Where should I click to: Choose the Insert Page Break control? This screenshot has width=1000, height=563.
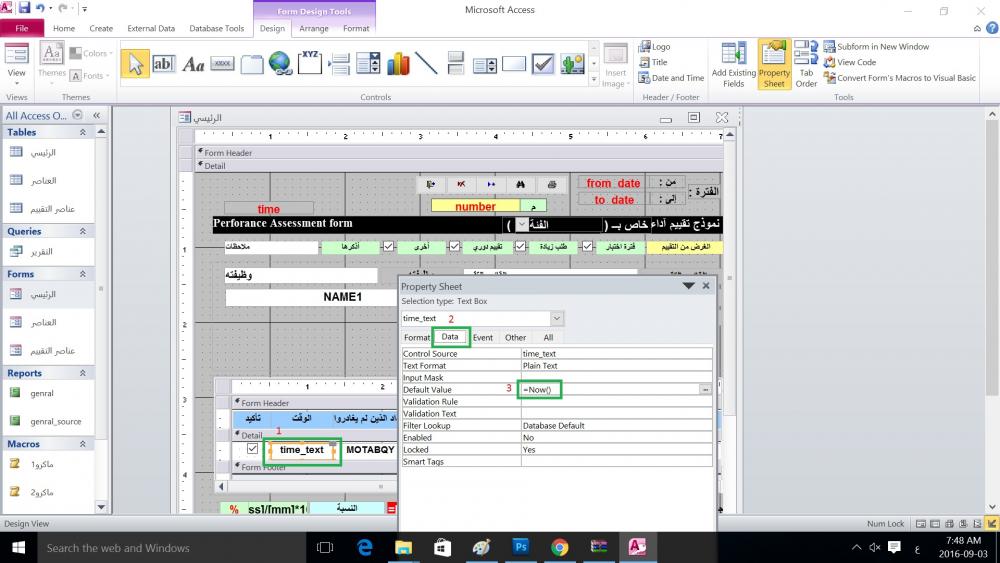point(339,64)
